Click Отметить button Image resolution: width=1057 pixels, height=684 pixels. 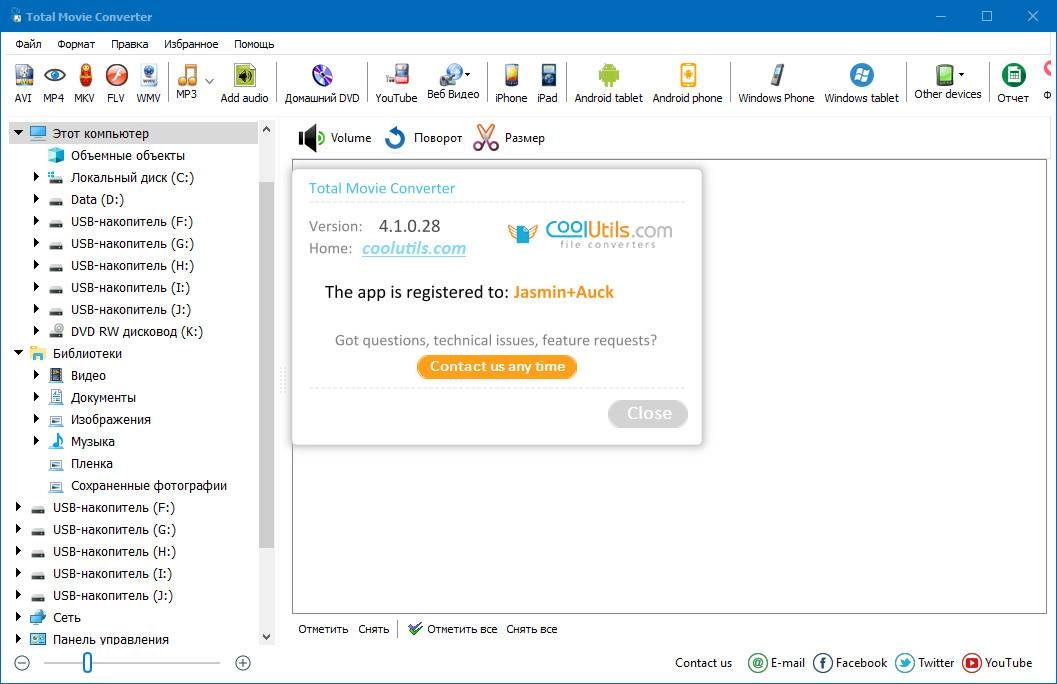click(323, 629)
